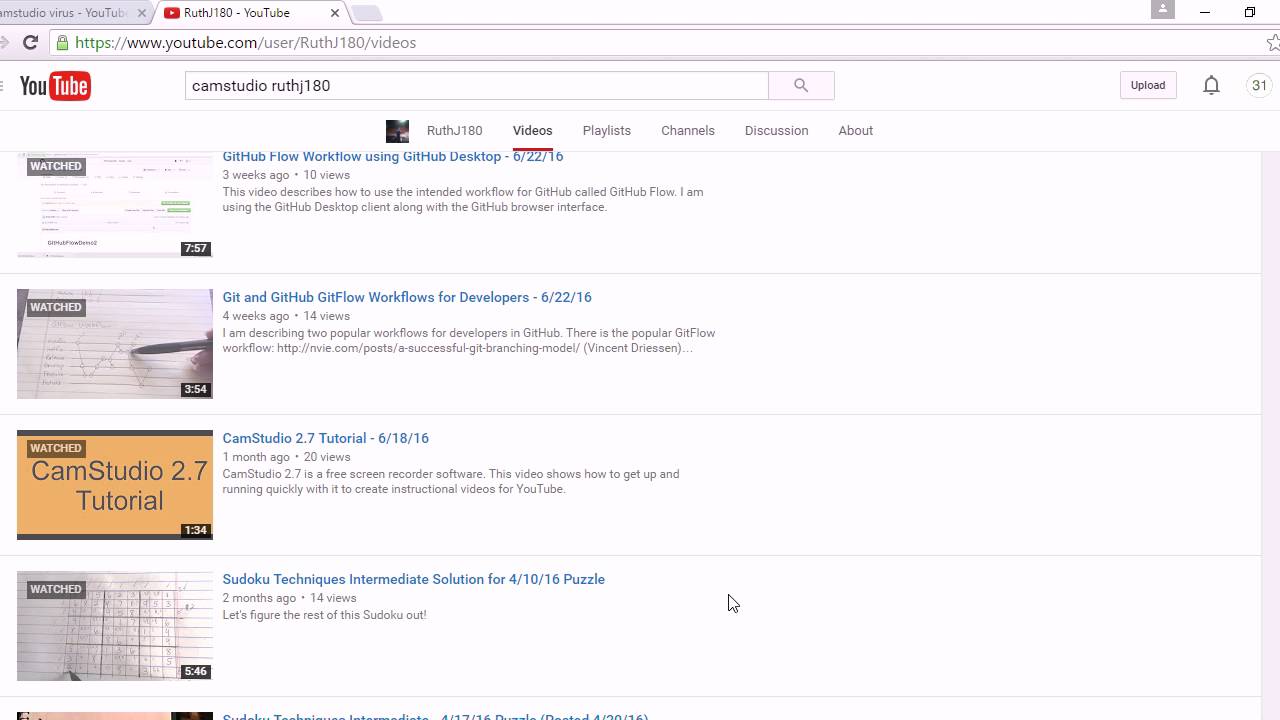Open the Playlists channel tab

click(x=607, y=131)
